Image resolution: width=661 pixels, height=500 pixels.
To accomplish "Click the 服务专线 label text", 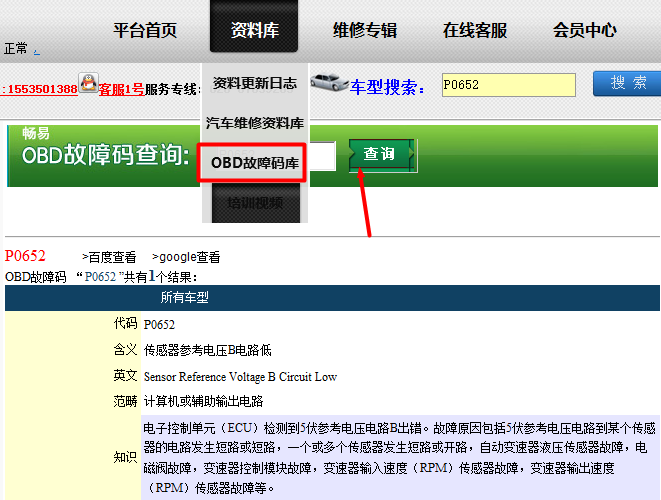I will [172, 89].
